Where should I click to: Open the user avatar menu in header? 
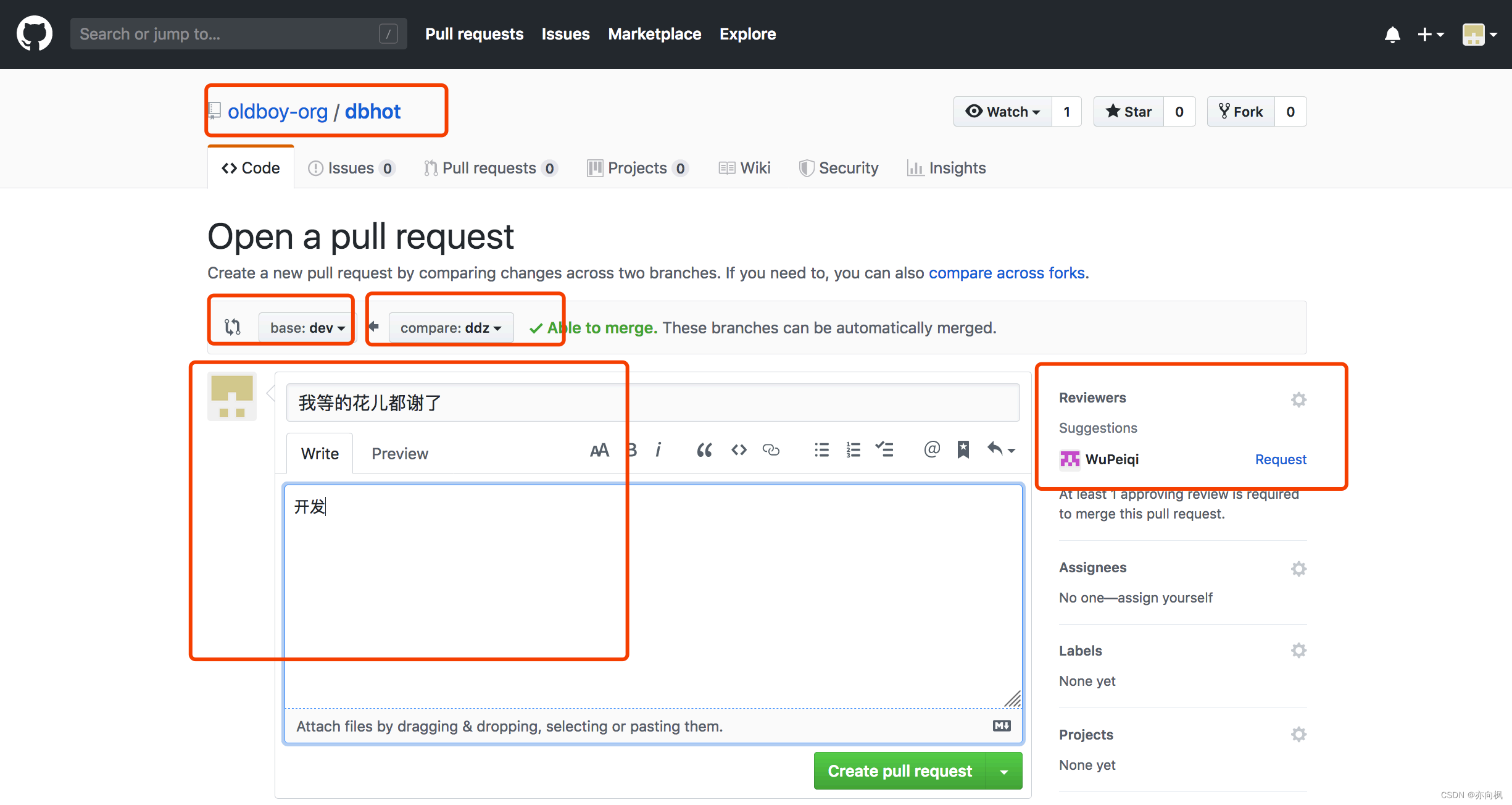tap(1479, 35)
